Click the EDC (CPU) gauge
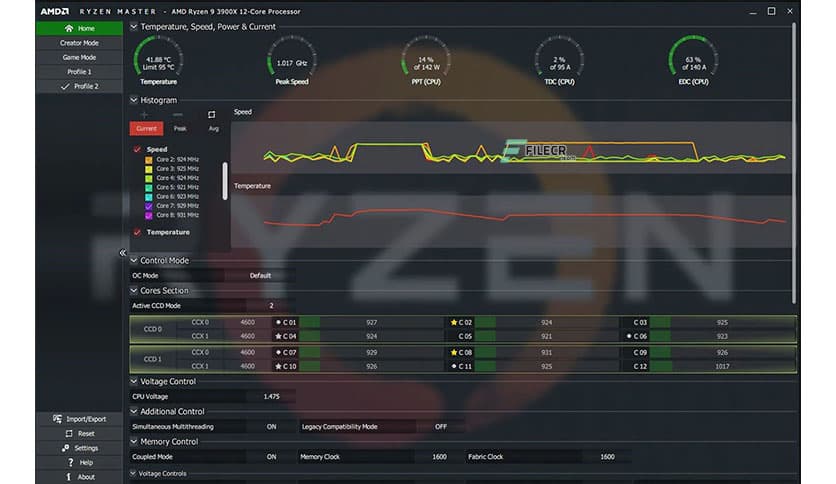 693,60
